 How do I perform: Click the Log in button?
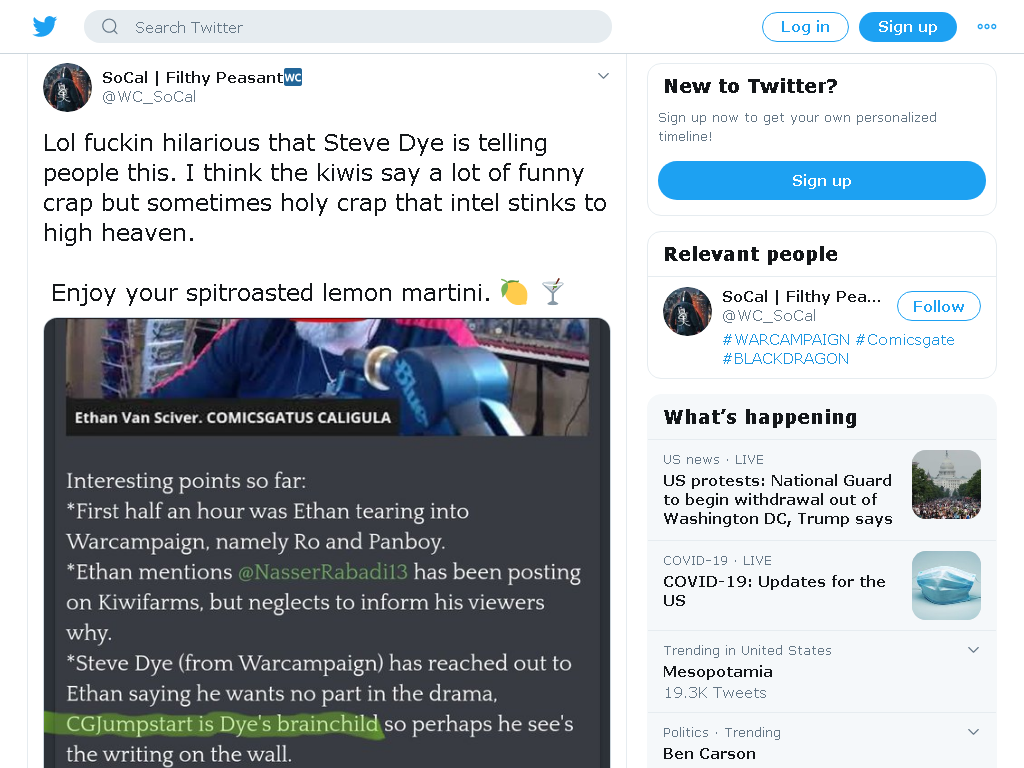[805, 27]
